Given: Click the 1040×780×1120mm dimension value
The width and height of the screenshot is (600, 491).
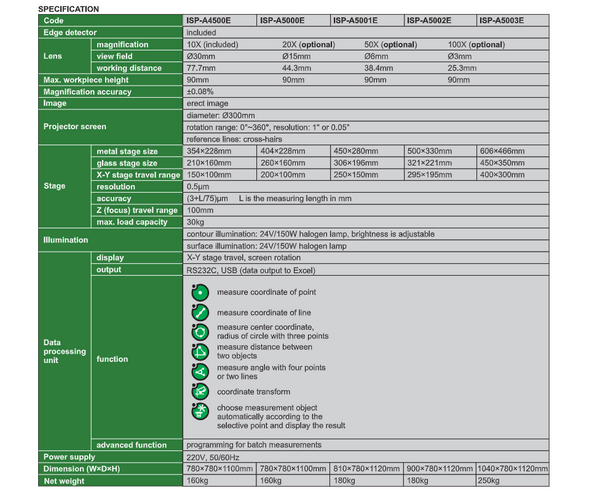Looking at the screenshot, I should (x=512, y=469).
